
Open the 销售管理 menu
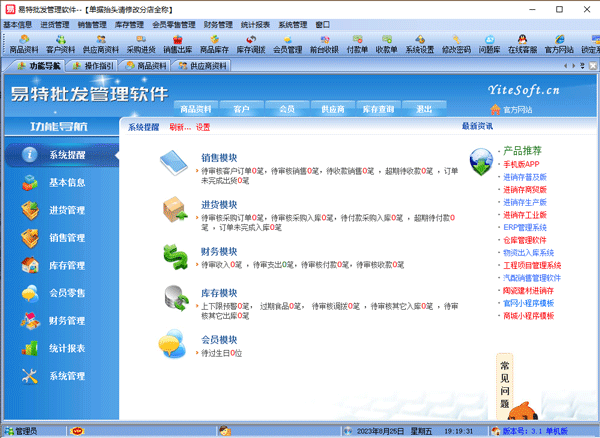[92, 25]
